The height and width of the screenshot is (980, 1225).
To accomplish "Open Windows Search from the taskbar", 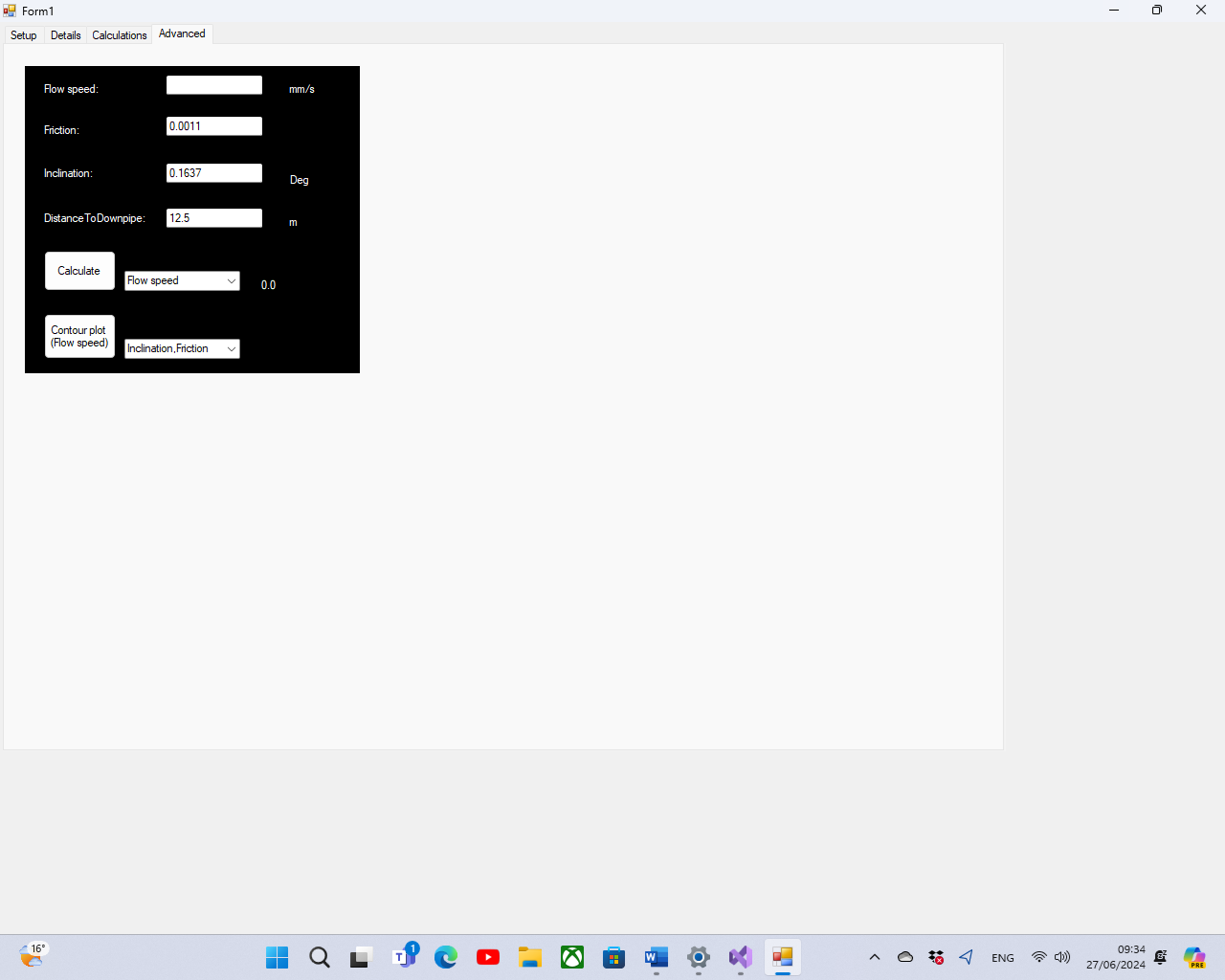I will pos(320,957).
